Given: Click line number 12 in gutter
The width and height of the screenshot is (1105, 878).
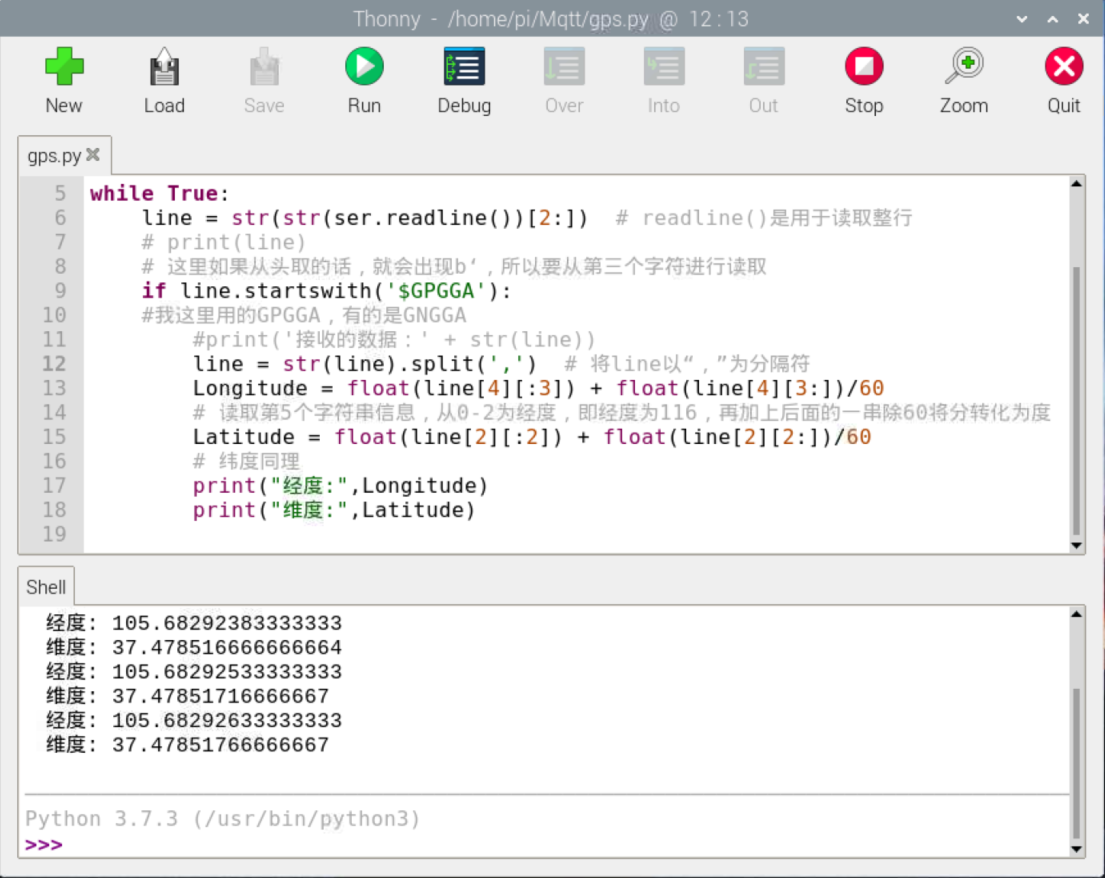Looking at the screenshot, I should (54, 364).
